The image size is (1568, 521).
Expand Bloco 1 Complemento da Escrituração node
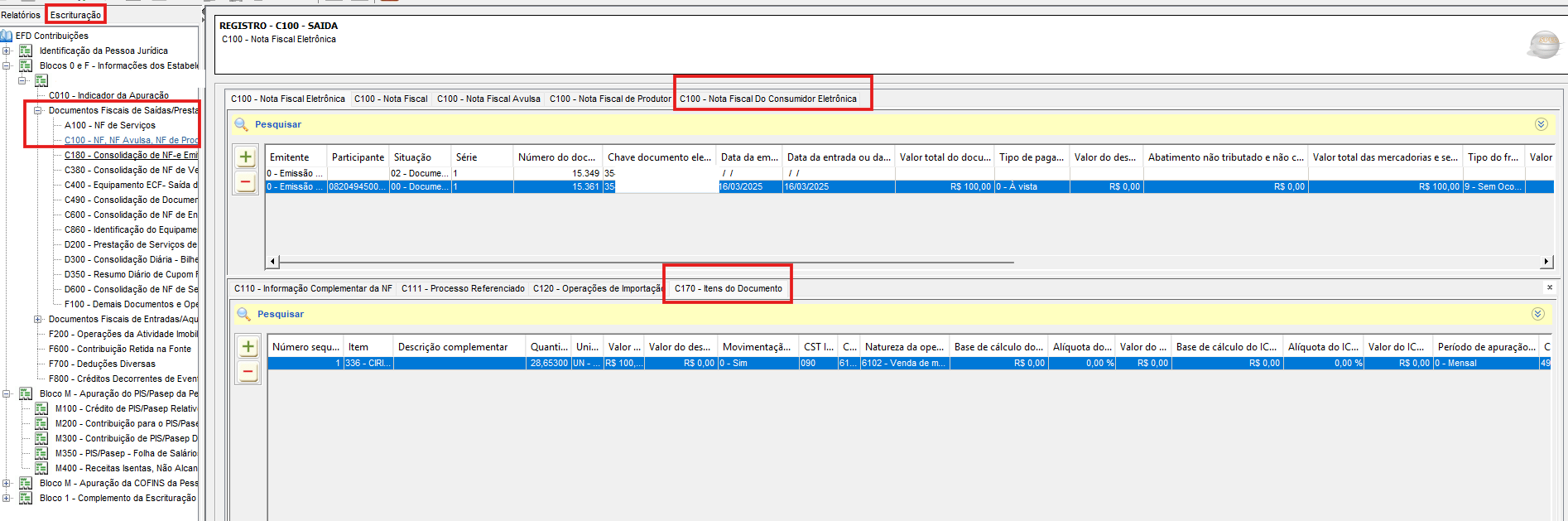(x=6, y=498)
